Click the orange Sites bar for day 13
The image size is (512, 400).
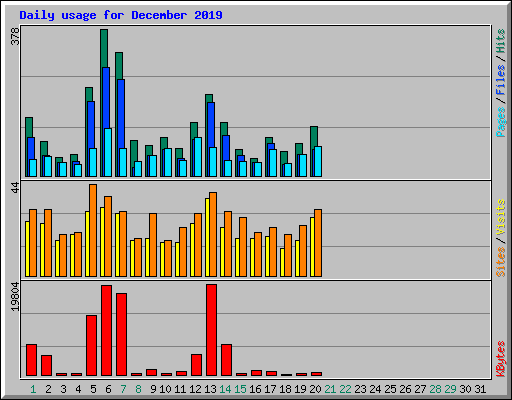pos(213,234)
